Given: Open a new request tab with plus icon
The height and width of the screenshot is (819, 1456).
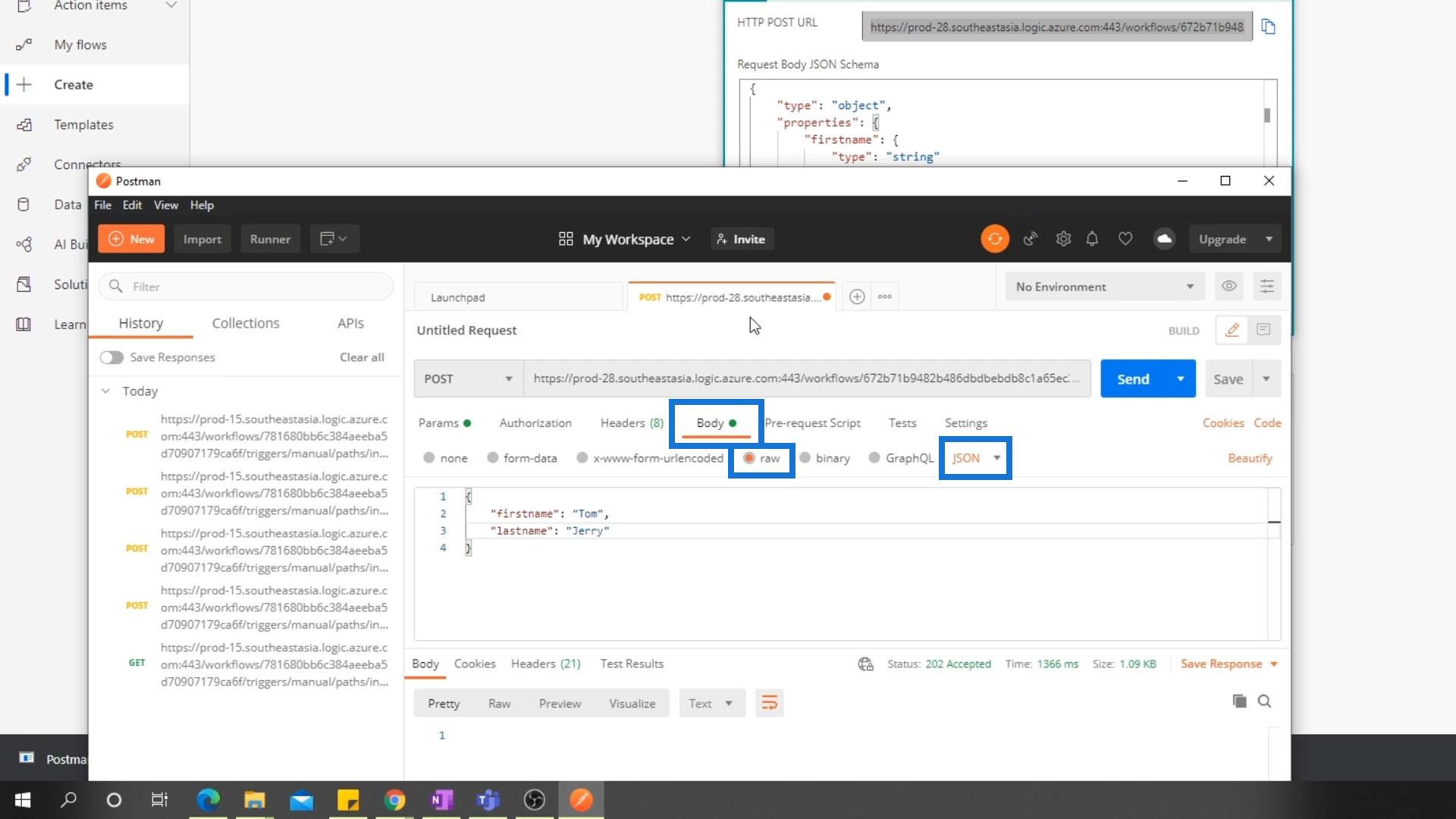Looking at the screenshot, I should pos(857,297).
